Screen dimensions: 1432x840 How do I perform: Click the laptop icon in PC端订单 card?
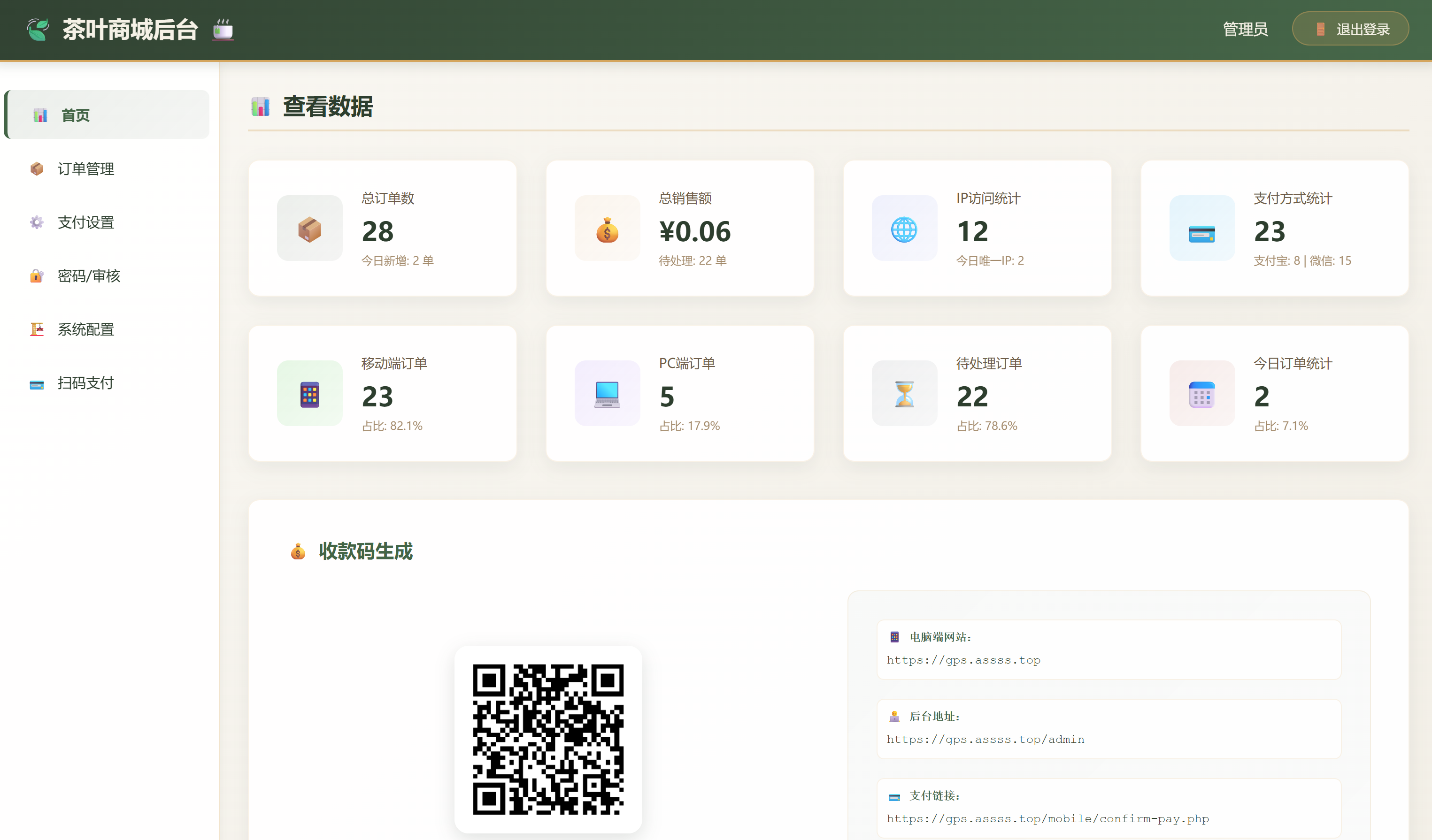pos(607,394)
